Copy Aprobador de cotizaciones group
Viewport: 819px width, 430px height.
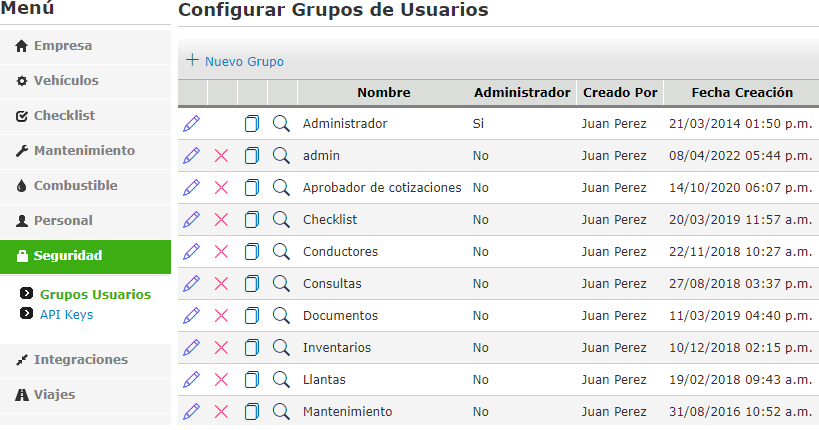click(252, 188)
